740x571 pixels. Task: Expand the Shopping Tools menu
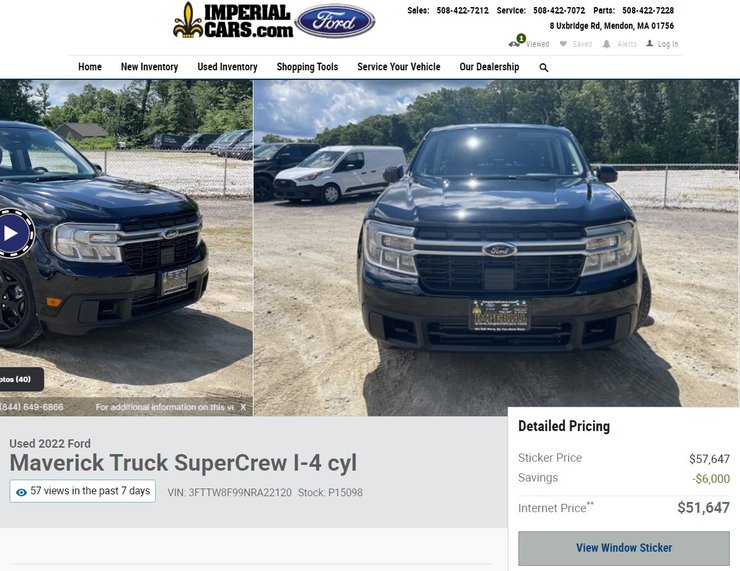coord(307,67)
